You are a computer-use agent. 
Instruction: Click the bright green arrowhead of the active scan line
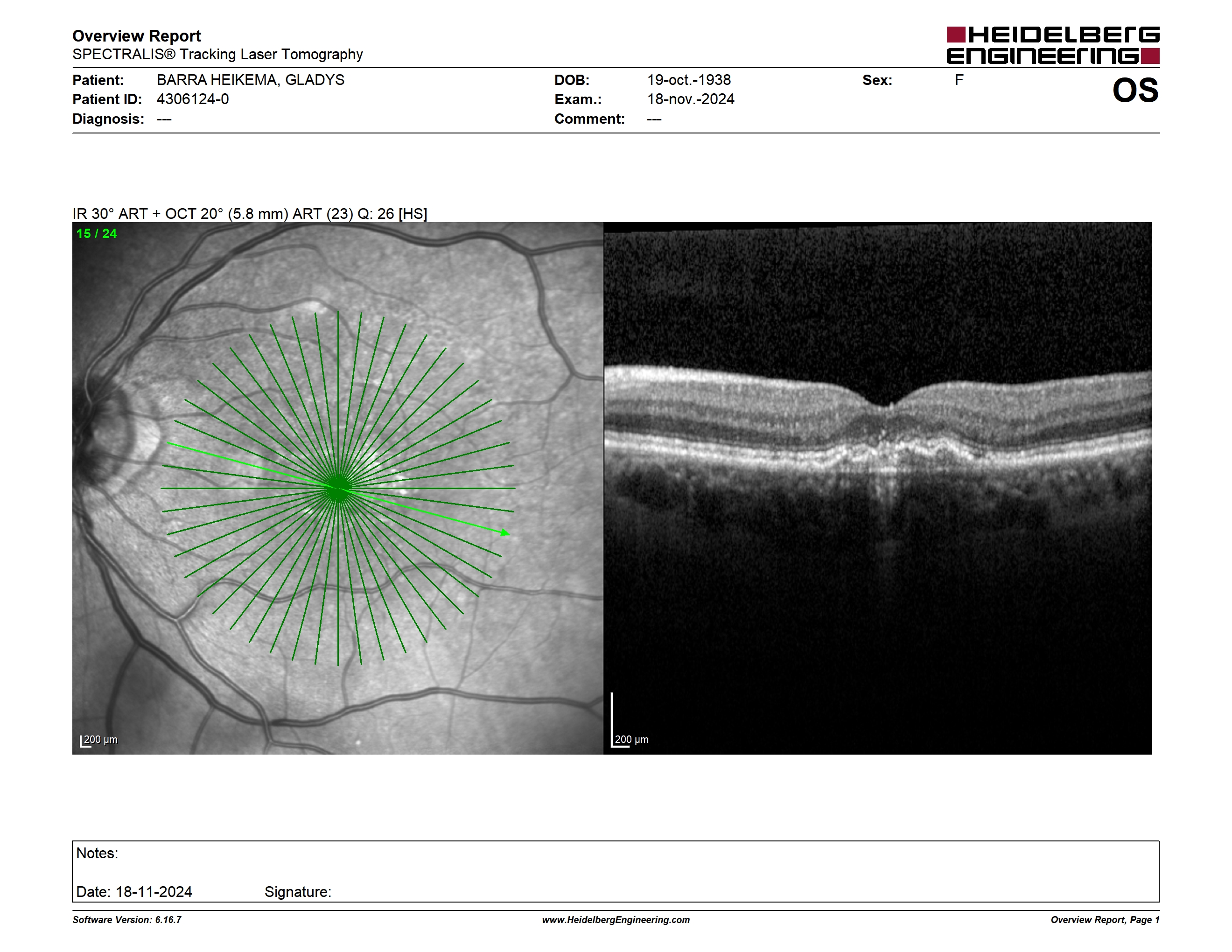(x=505, y=532)
